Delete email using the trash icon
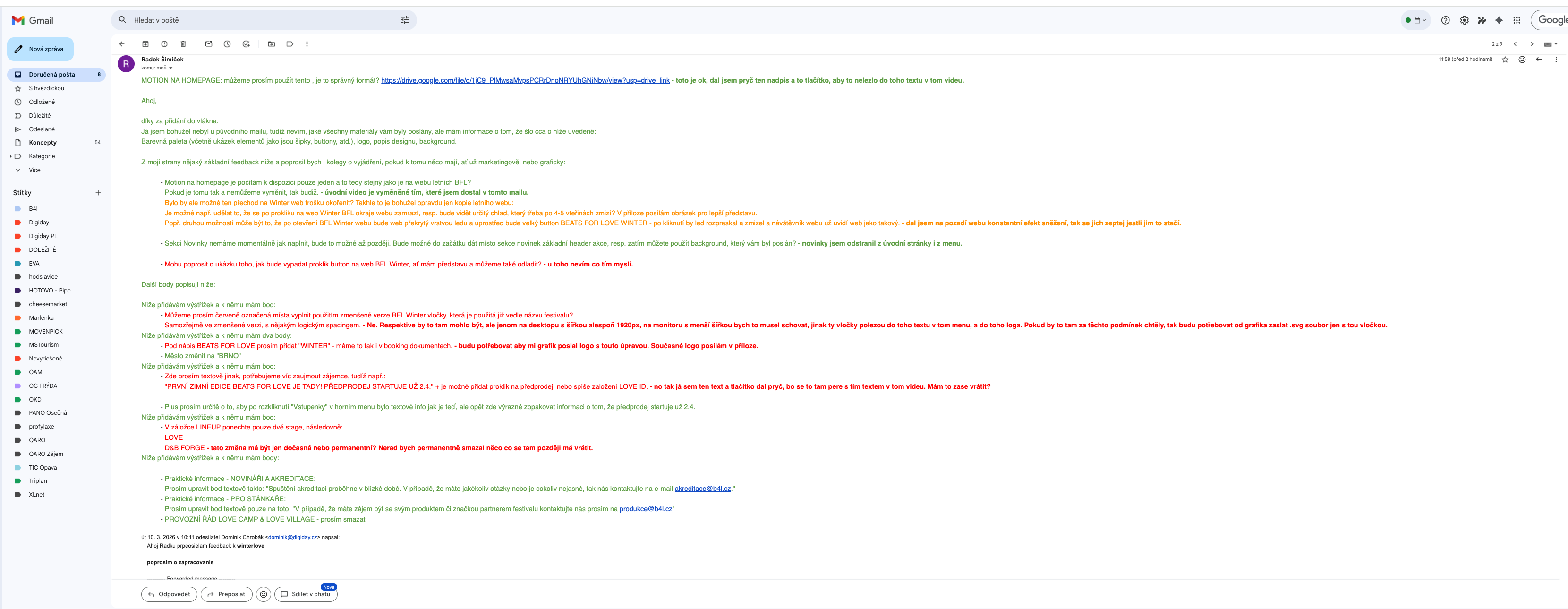Image resolution: width=1568 pixels, height=609 pixels. [x=183, y=44]
